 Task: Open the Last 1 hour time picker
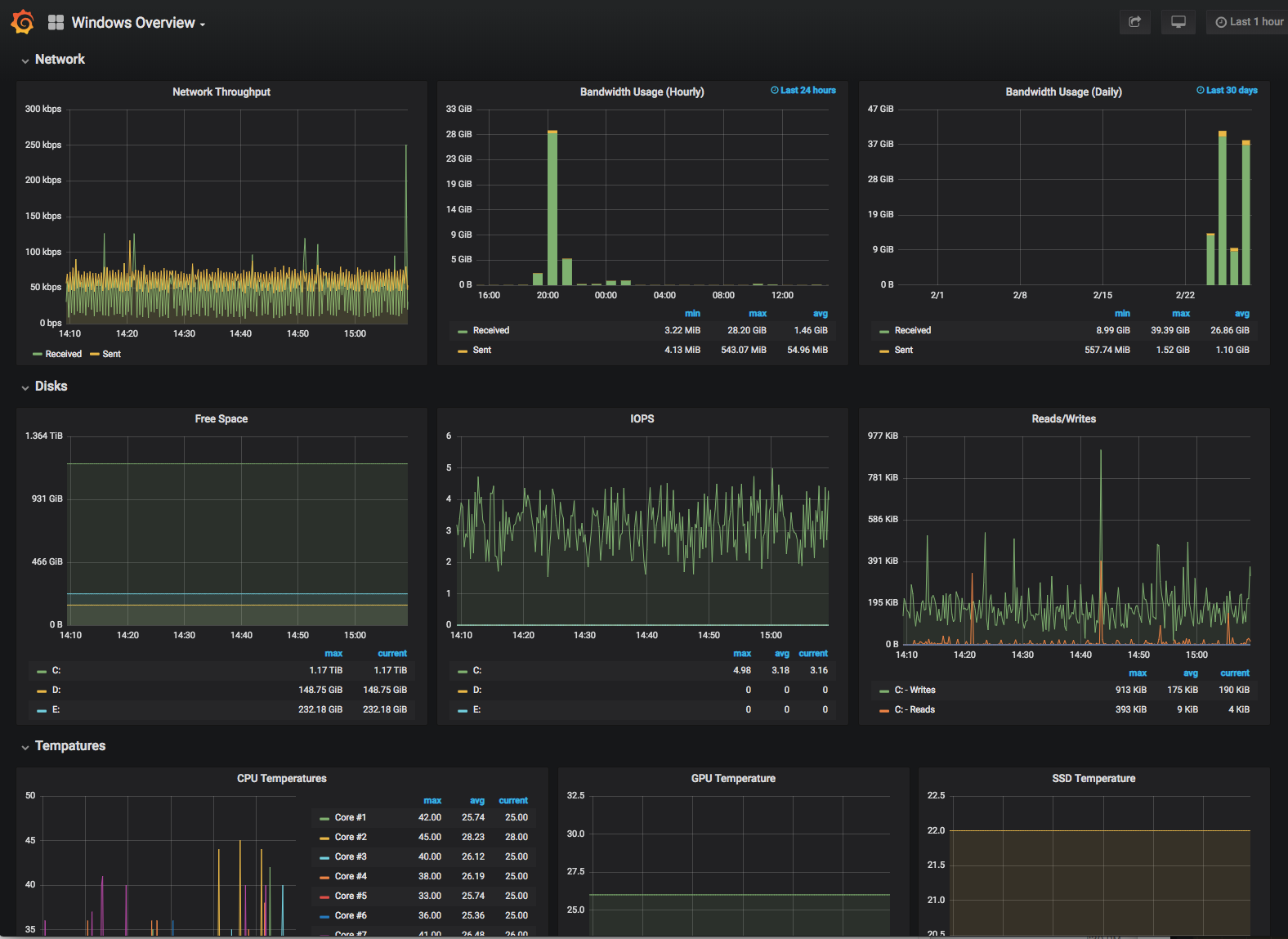[1249, 22]
